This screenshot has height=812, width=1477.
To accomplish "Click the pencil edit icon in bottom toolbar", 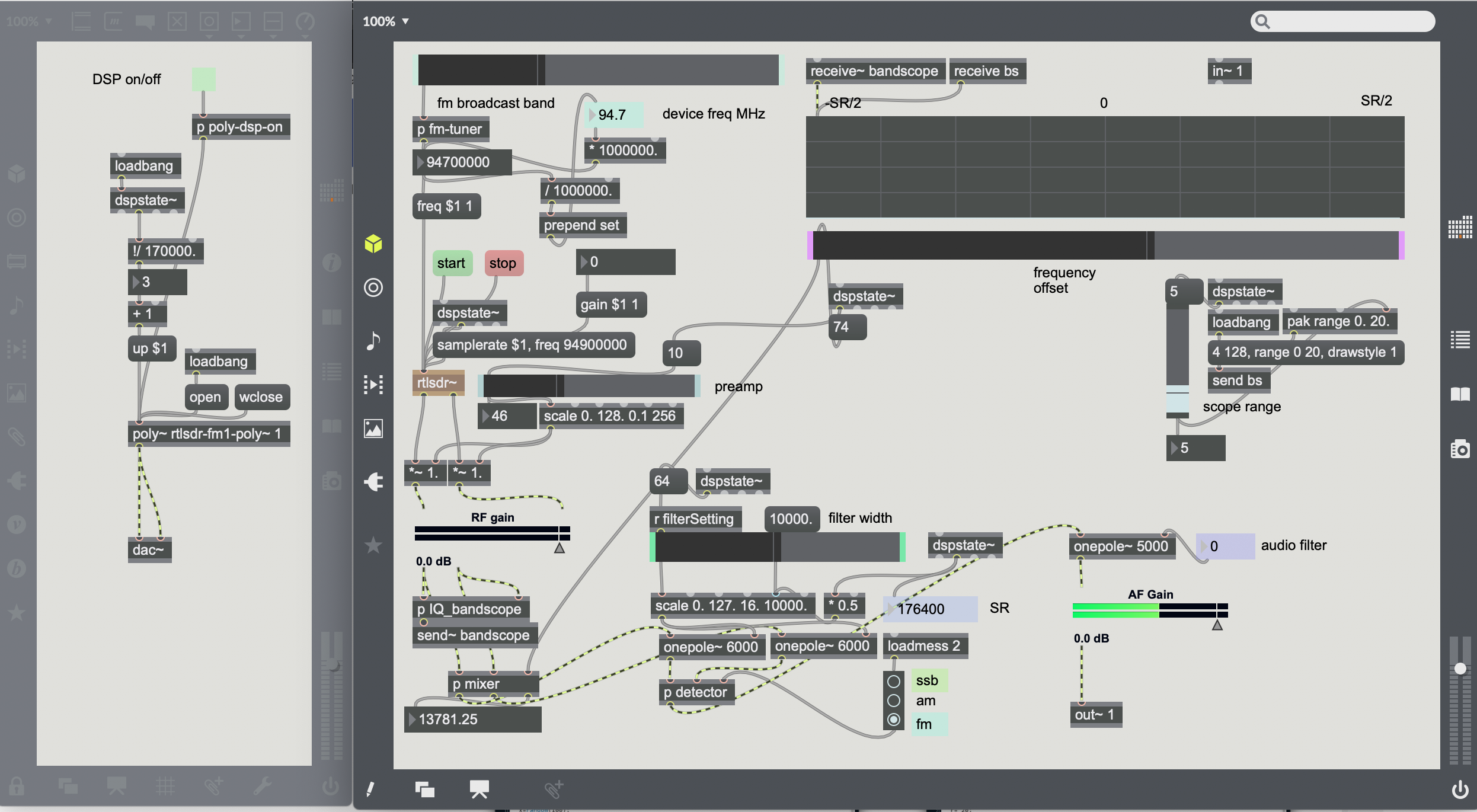I will click(370, 789).
